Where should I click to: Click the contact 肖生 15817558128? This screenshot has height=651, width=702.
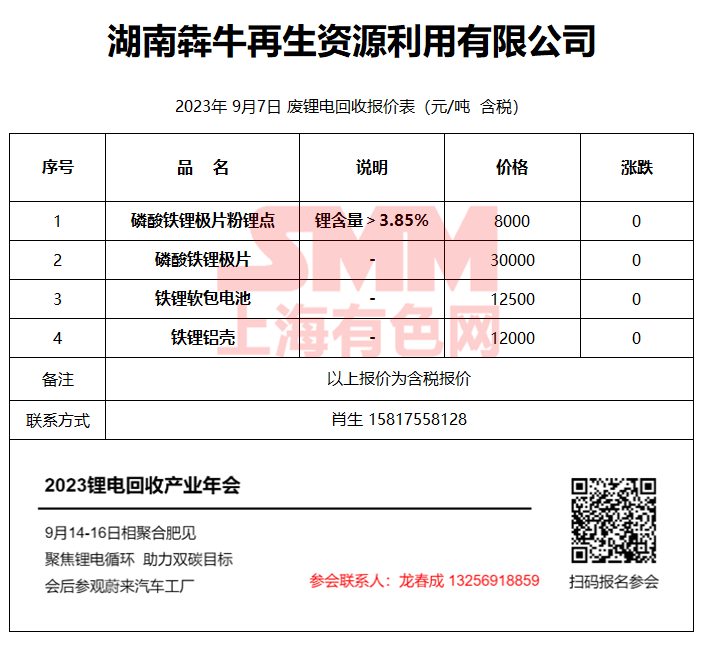pyautogui.click(x=399, y=420)
